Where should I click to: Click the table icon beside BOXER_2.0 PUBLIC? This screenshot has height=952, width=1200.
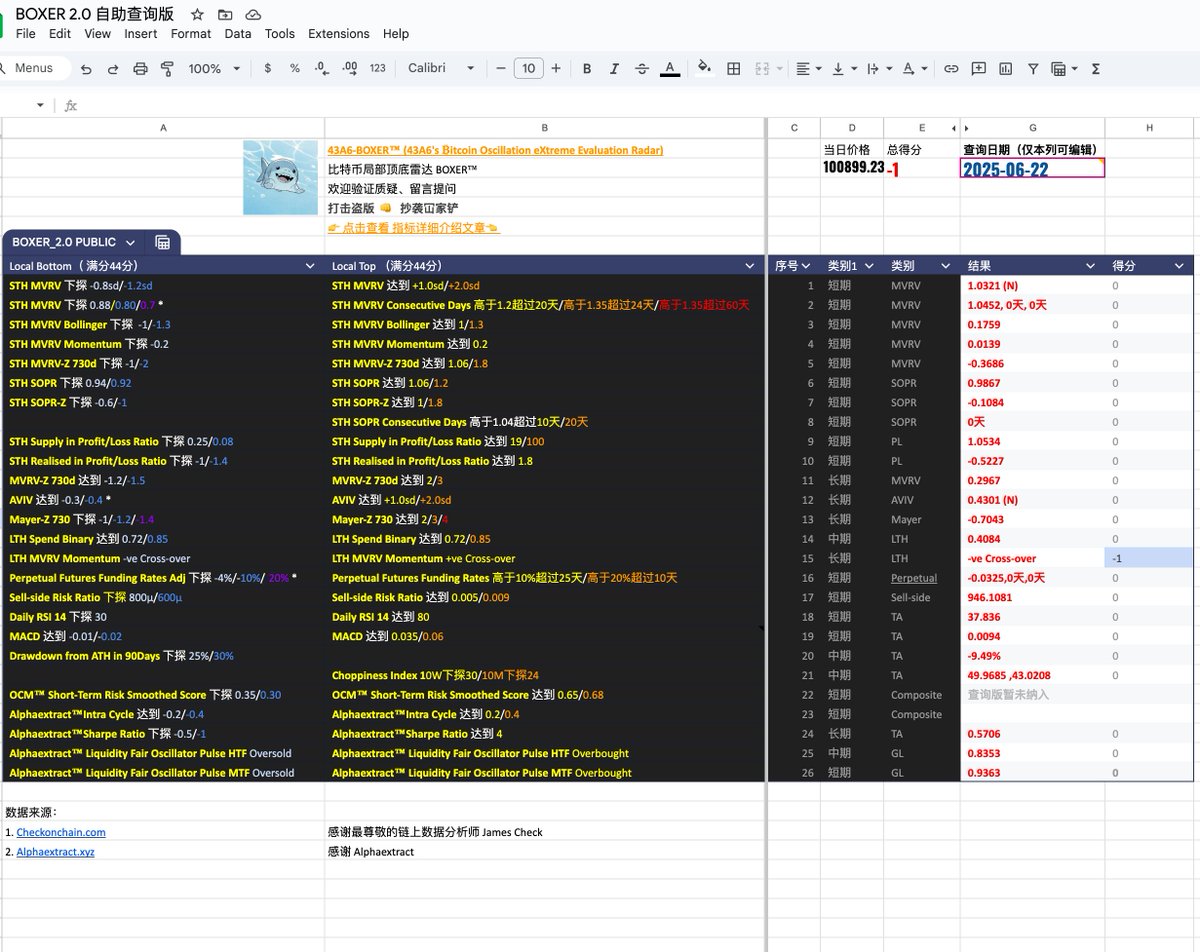click(162, 242)
